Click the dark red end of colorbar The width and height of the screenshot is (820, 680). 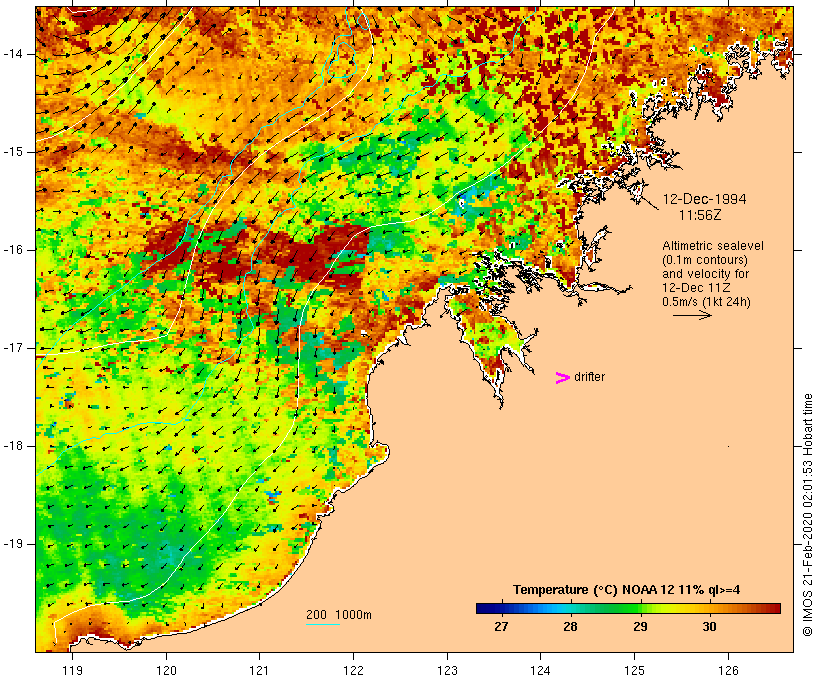point(773,608)
